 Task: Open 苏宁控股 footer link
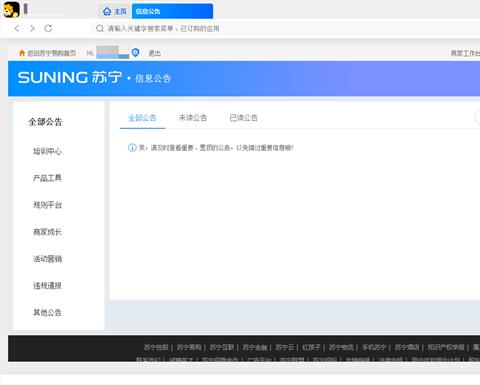pyautogui.click(x=156, y=347)
